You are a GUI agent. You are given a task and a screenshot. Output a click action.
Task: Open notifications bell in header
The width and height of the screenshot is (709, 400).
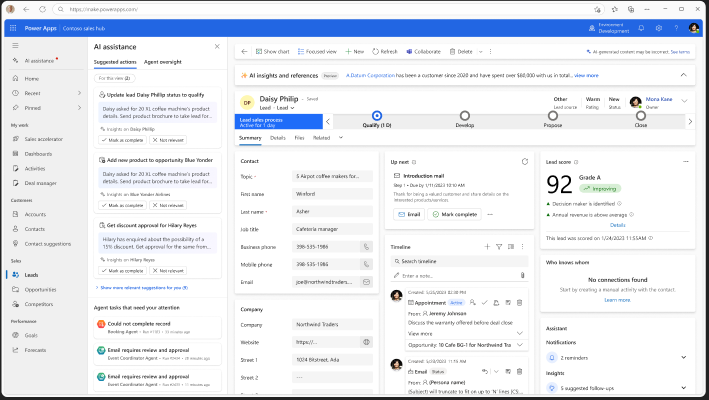click(641, 28)
